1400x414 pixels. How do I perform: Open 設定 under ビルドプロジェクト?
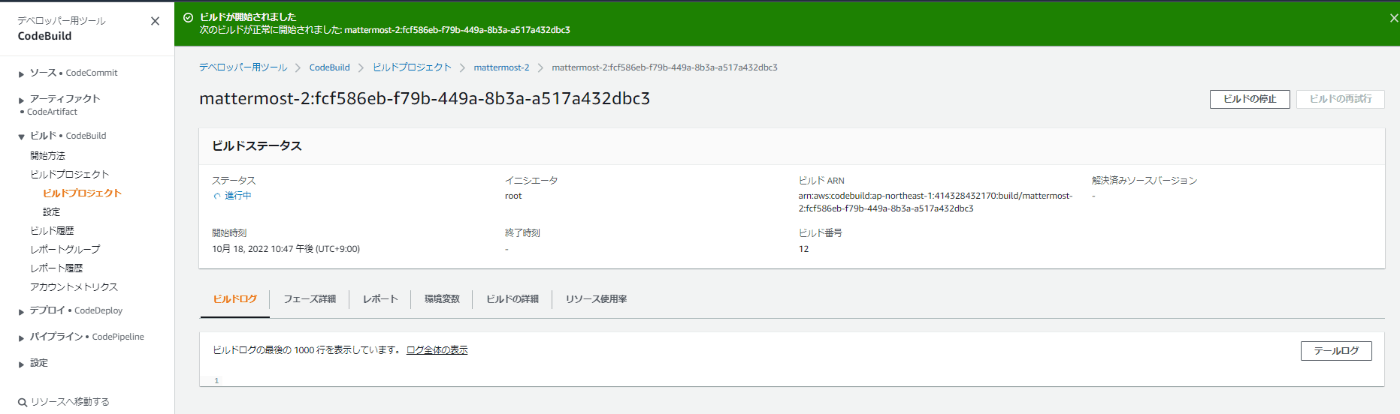click(51, 212)
